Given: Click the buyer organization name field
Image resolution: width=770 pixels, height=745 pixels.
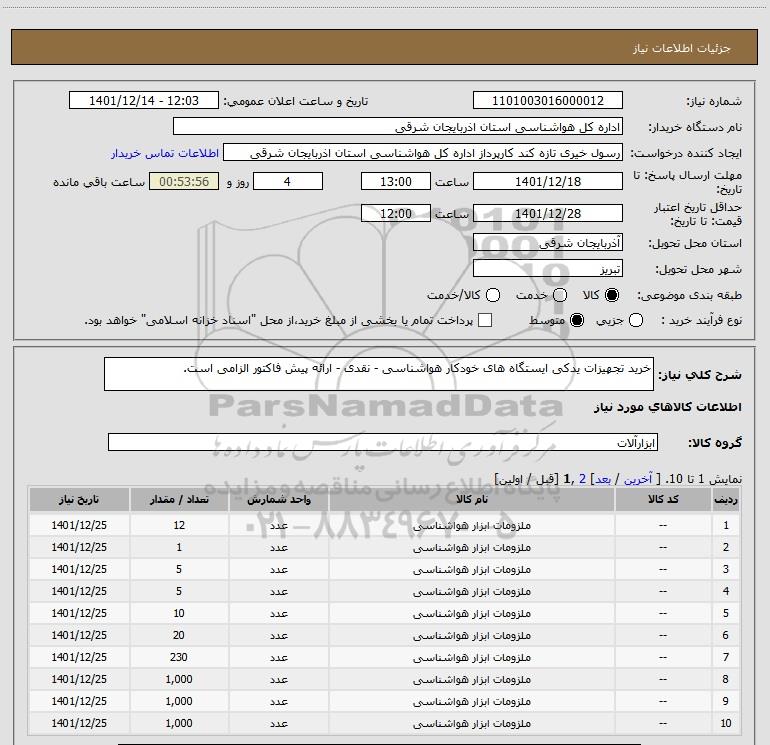Looking at the screenshot, I should [398, 127].
